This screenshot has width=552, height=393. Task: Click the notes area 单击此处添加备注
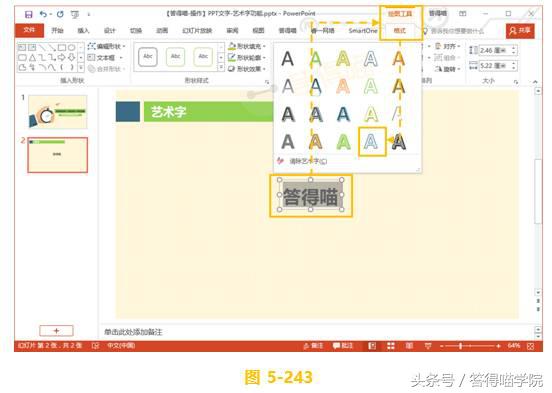click(x=133, y=332)
